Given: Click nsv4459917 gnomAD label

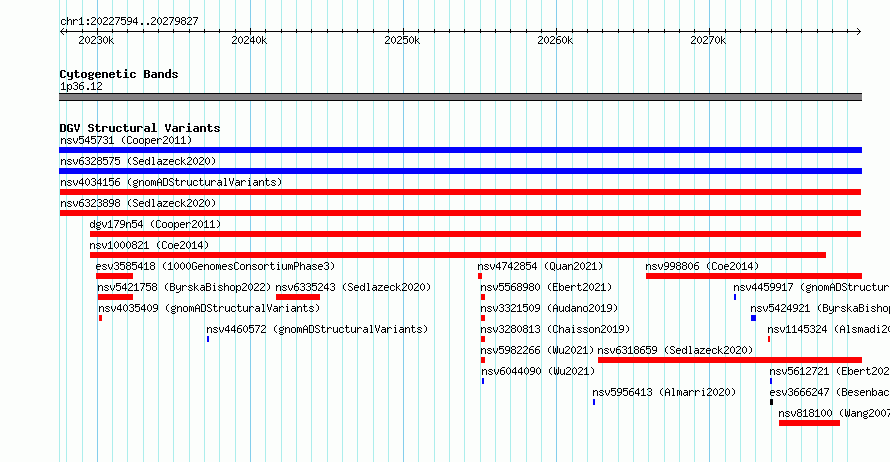Looking at the screenshot, I should [812, 287].
